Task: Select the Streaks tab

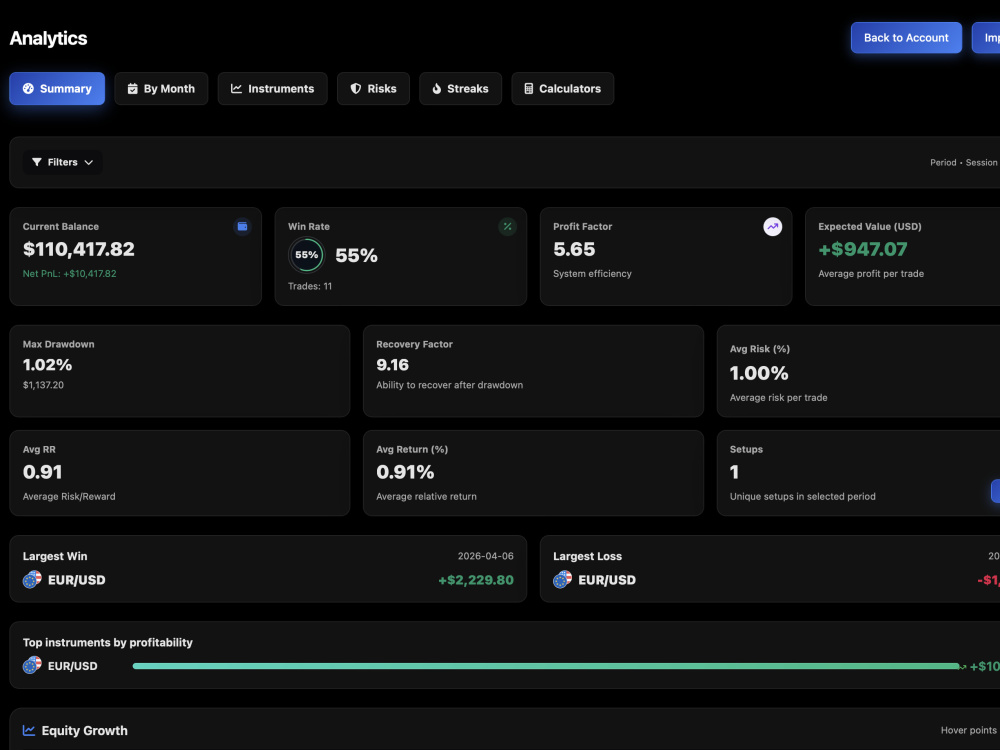Action: click(x=460, y=89)
